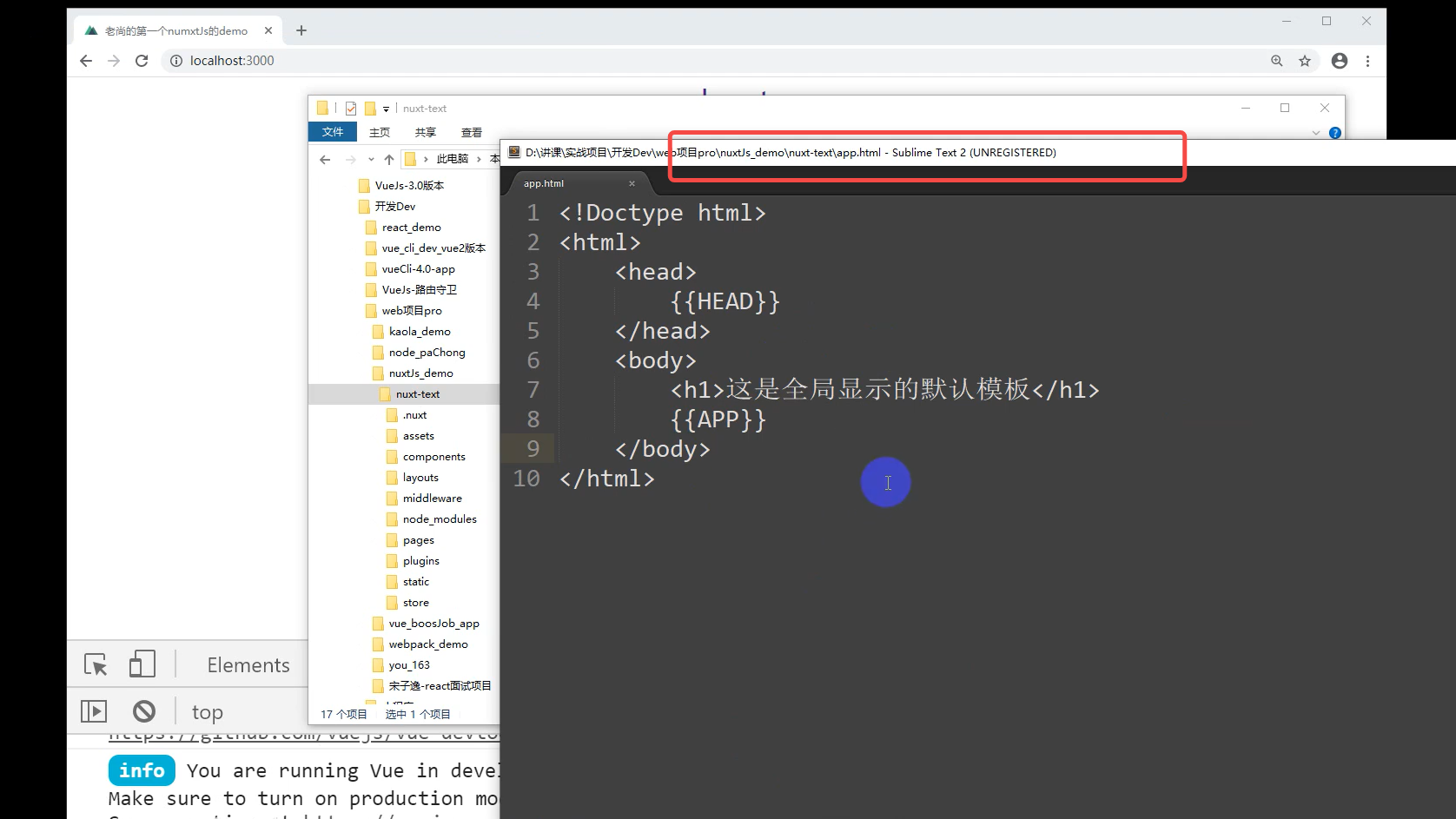This screenshot has height=819, width=1456.
Task: Open Chrome's three-dot menu
Action: coord(1367,61)
